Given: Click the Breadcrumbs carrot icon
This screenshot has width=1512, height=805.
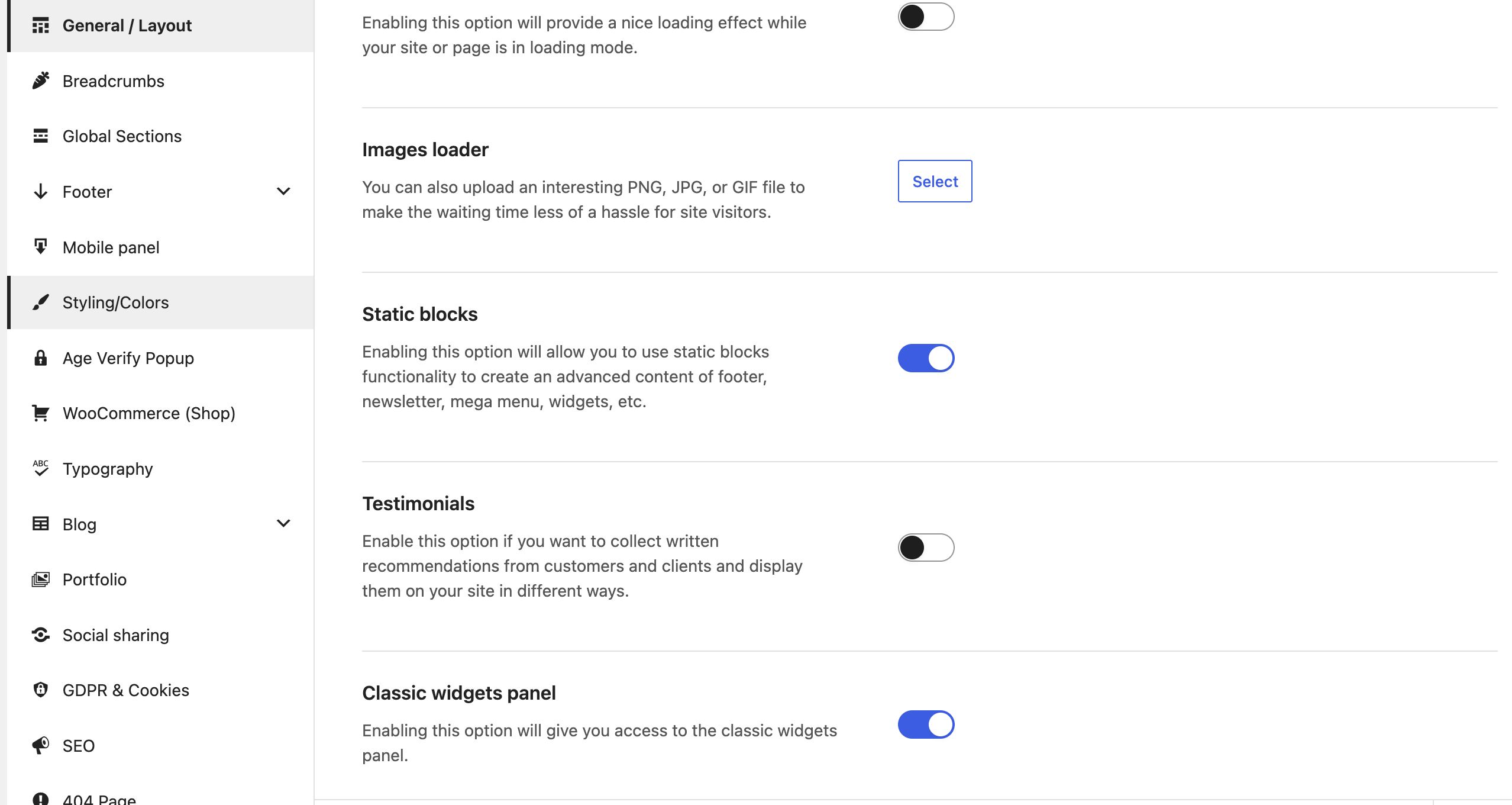Looking at the screenshot, I should coord(40,80).
